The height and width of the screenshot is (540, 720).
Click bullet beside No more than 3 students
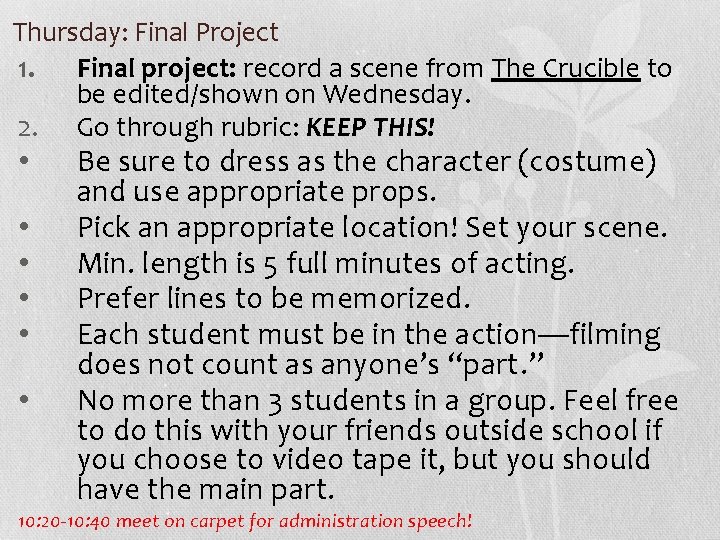[x=24, y=399]
